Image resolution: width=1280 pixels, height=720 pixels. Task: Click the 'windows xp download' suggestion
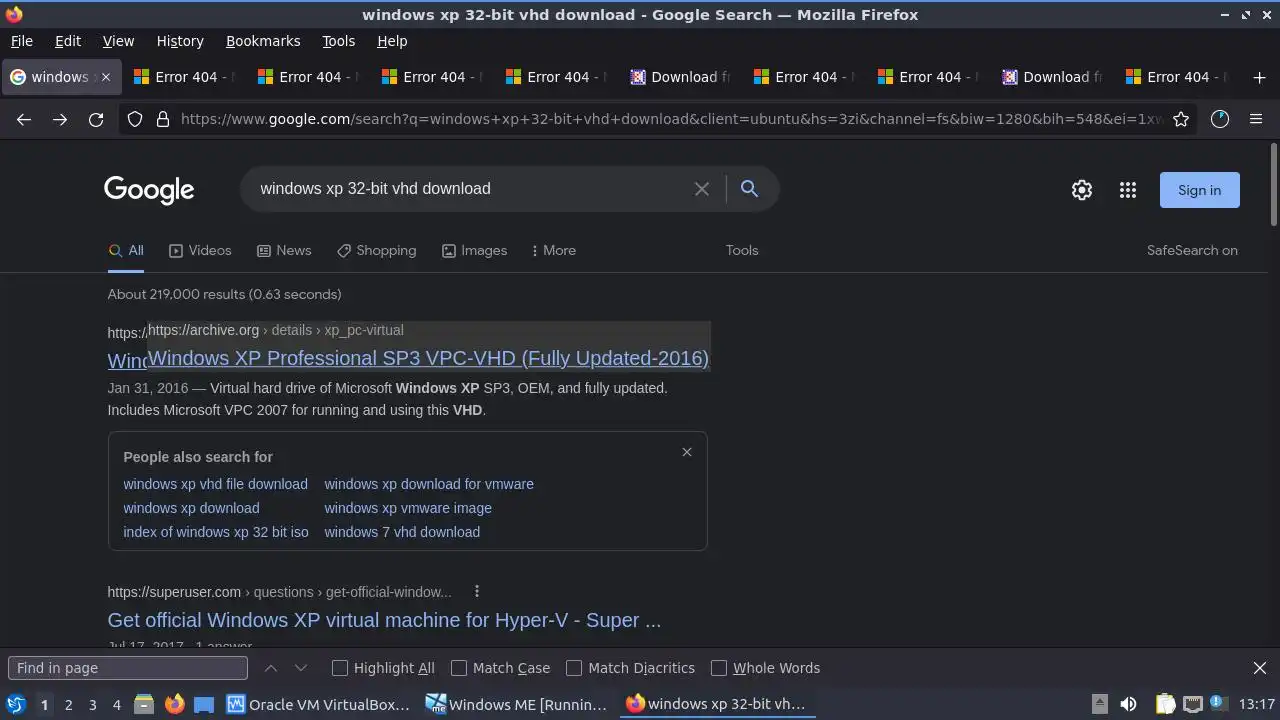[x=191, y=508]
